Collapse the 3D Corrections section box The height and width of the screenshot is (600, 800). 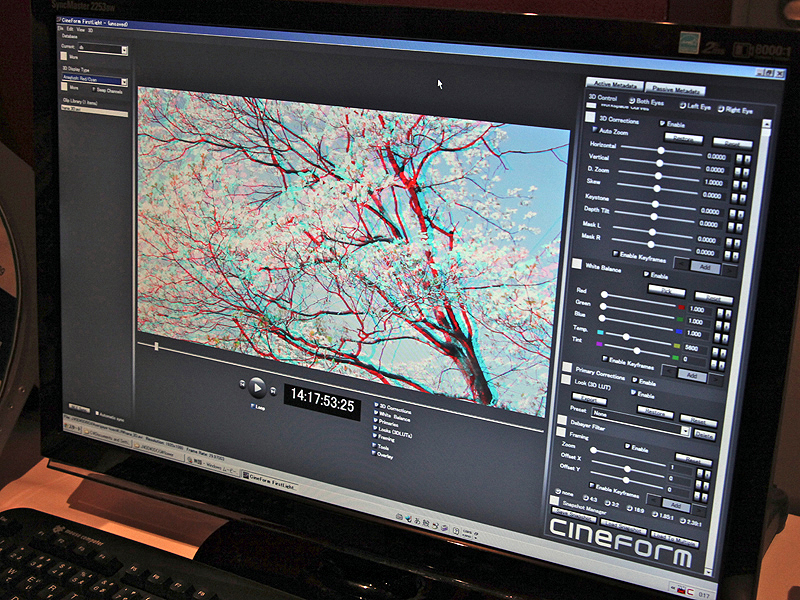(x=590, y=117)
